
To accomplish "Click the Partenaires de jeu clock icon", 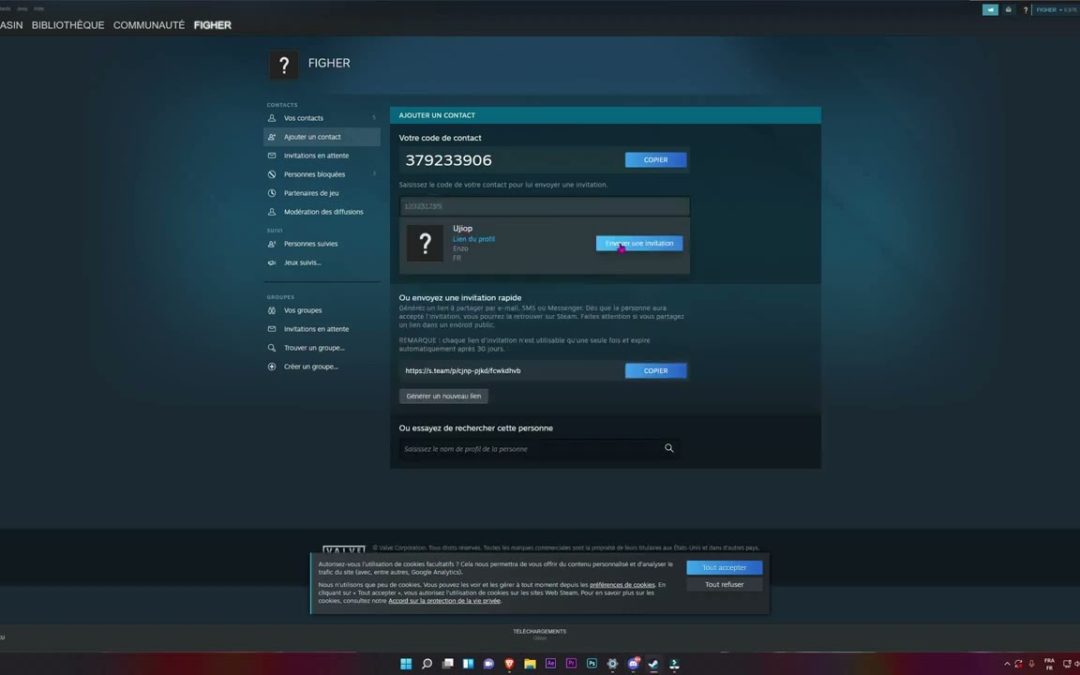I will click(x=271, y=193).
